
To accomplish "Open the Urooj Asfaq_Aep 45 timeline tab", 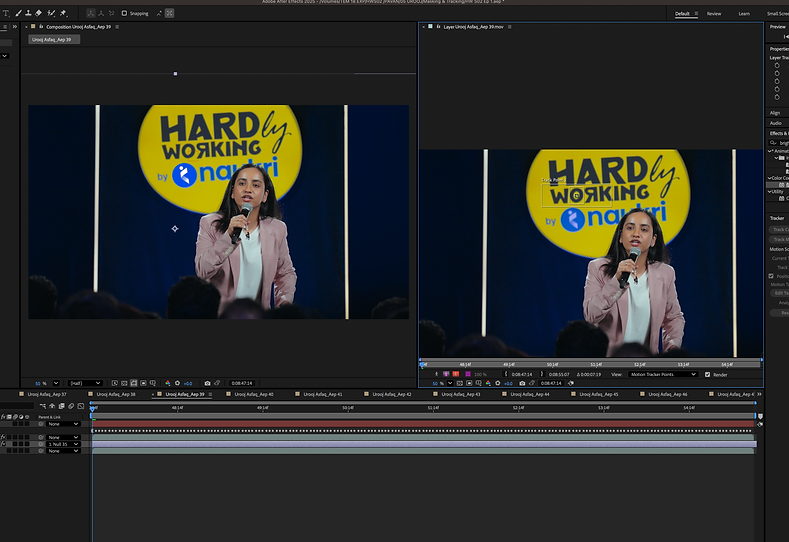I will (598, 394).
